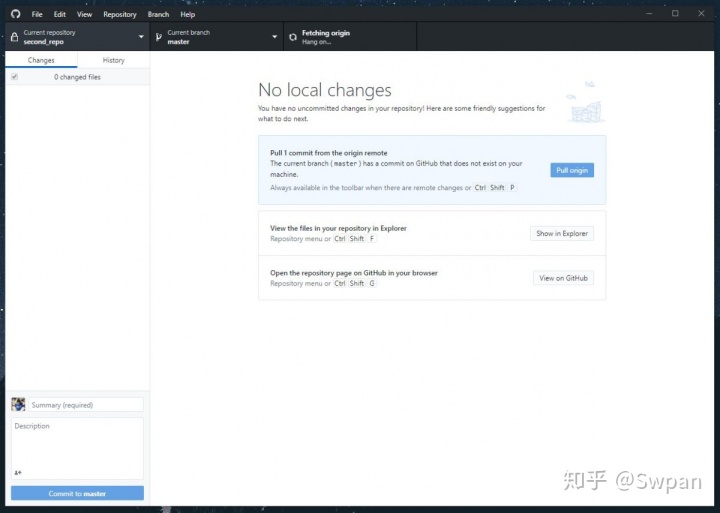
Task: Open the Edit menu
Action: [60, 14]
